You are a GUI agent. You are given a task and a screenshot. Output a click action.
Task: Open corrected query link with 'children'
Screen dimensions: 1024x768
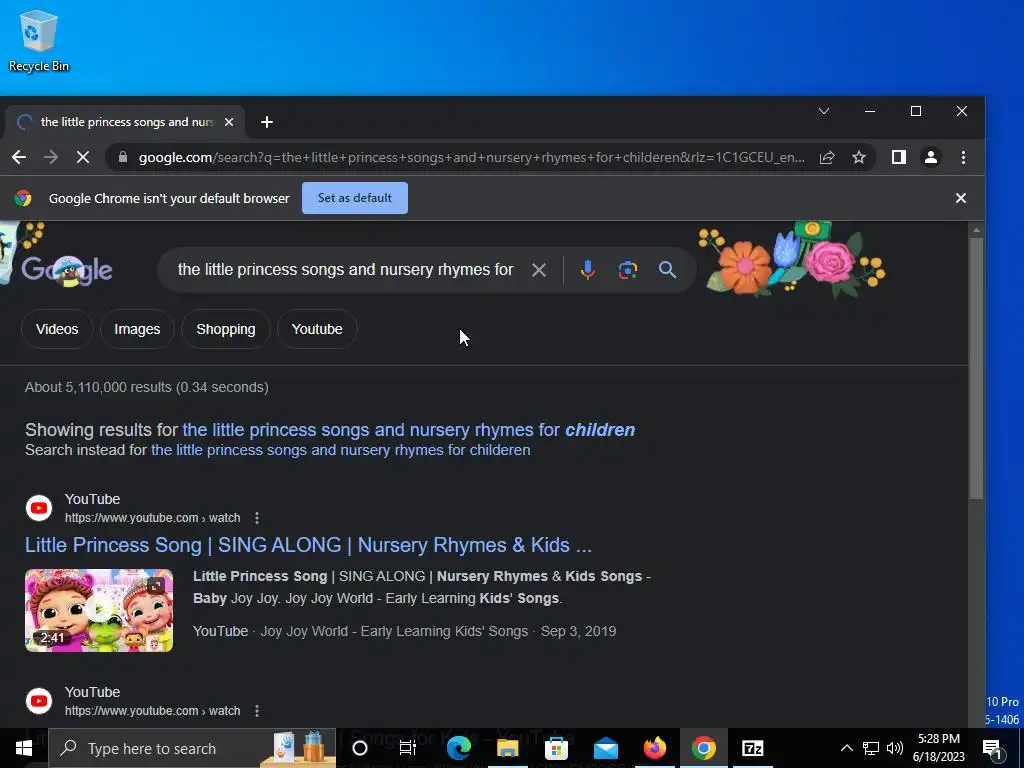408,430
